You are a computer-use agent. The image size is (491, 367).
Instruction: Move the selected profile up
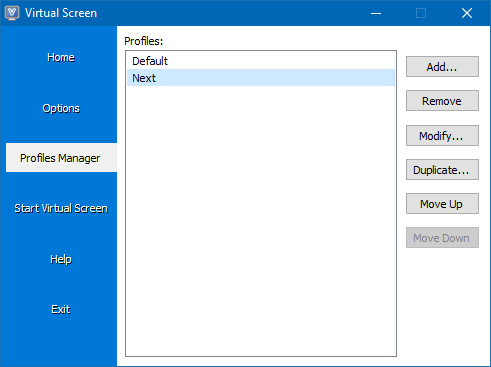point(442,204)
